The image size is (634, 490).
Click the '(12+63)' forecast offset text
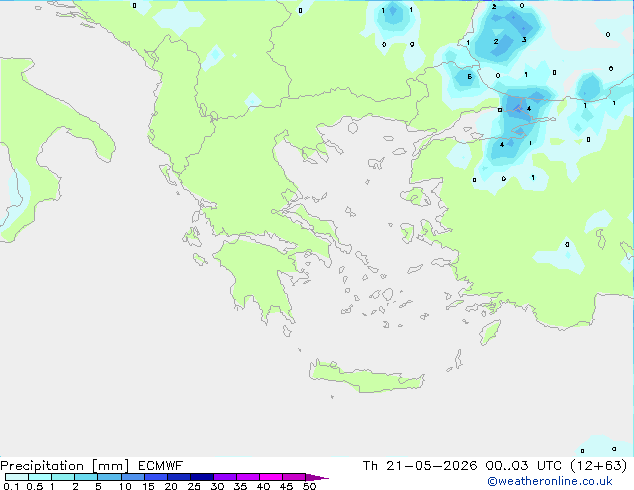click(598, 466)
